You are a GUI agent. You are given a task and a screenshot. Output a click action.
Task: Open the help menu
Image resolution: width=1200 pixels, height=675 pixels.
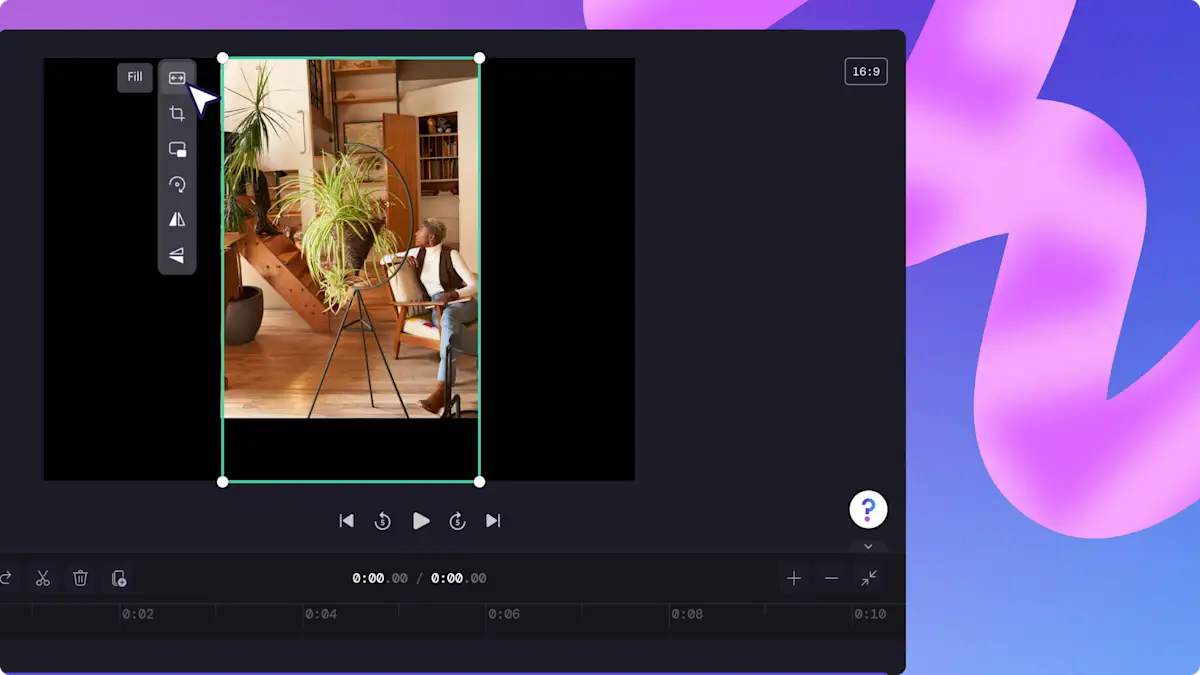click(868, 509)
